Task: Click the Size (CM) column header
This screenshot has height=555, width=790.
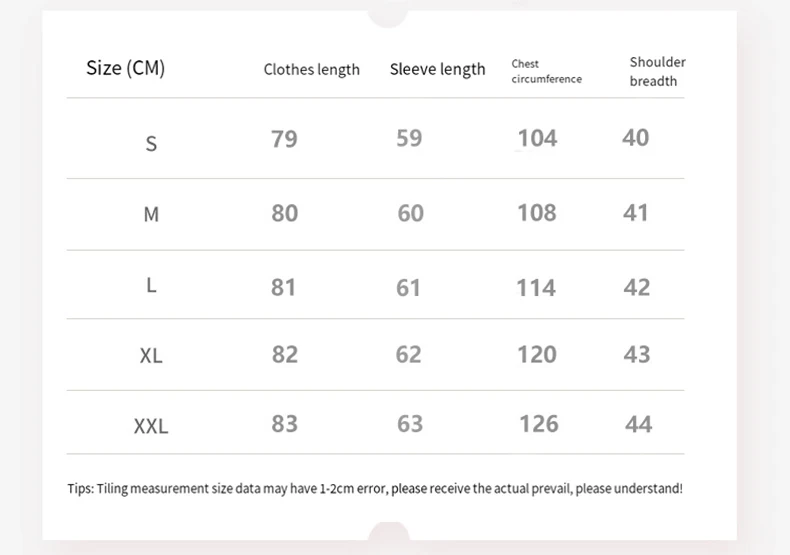Action: coord(125,68)
